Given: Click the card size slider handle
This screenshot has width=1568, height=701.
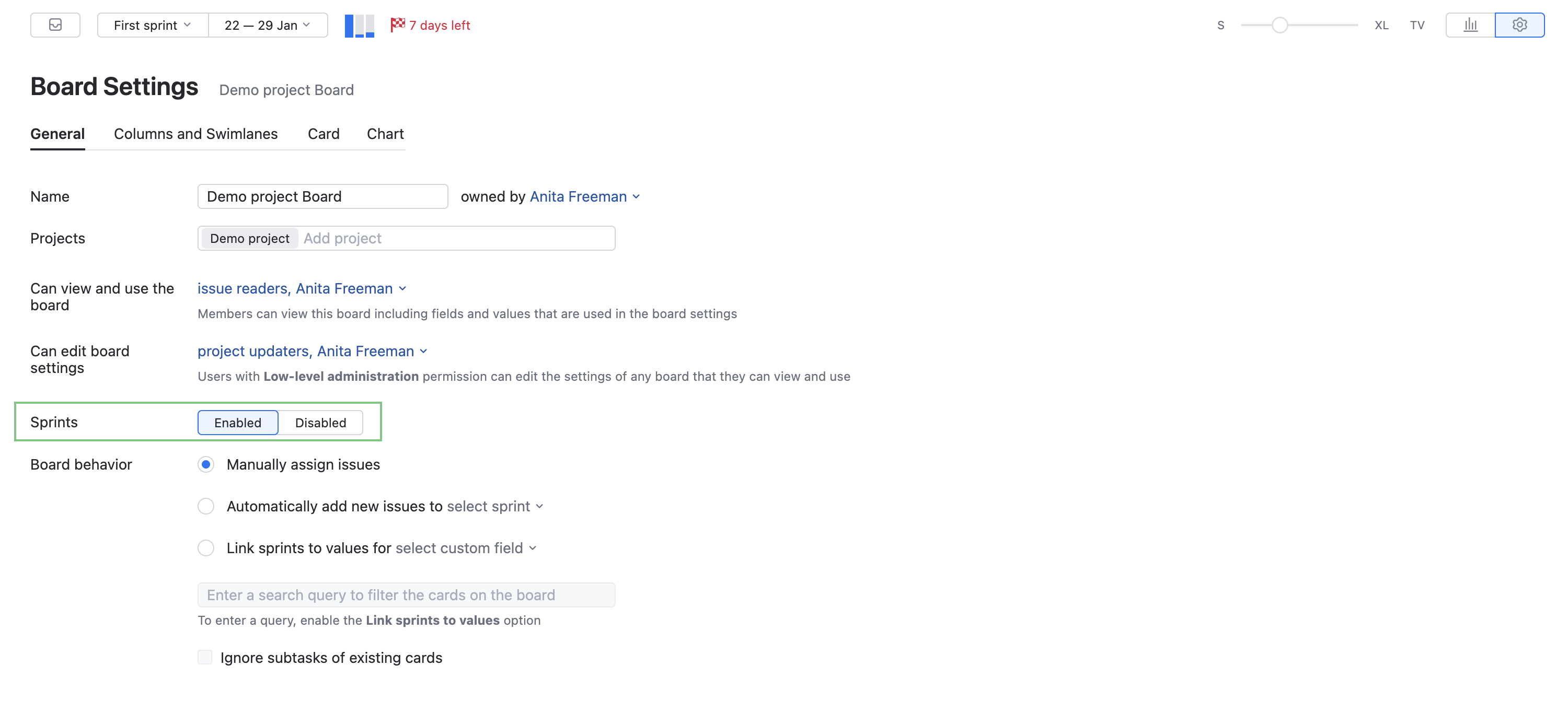Looking at the screenshot, I should [1279, 25].
